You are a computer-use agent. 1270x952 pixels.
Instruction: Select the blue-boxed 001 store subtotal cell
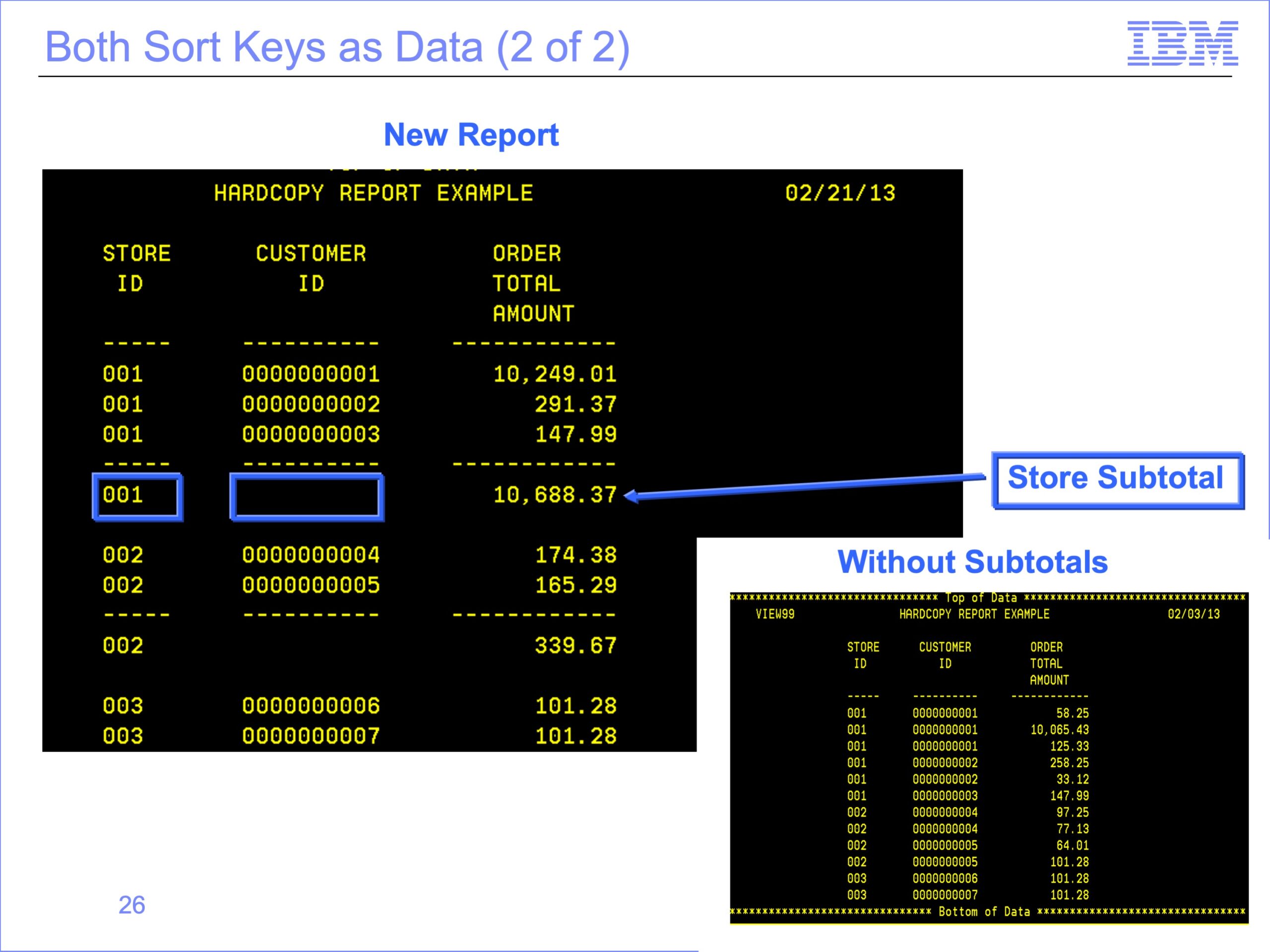click(x=137, y=497)
